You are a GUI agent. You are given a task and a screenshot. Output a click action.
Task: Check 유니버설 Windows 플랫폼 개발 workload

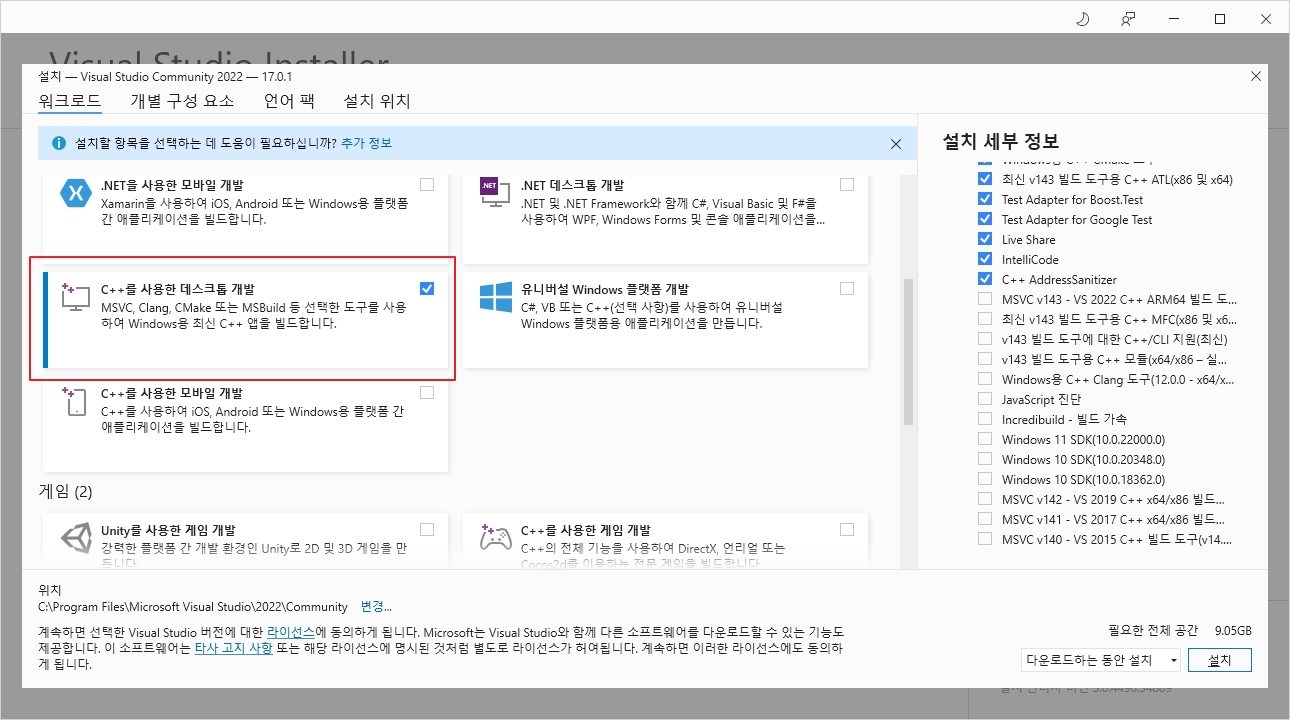coord(847,288)
